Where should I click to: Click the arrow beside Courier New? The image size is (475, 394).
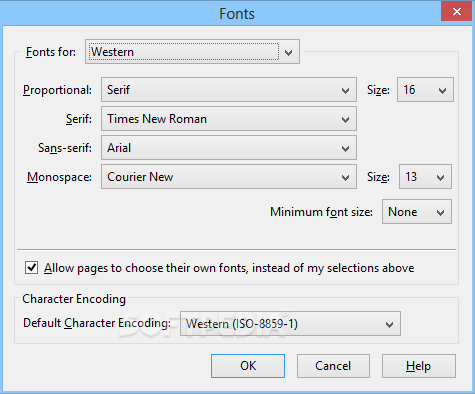(345, 178)
